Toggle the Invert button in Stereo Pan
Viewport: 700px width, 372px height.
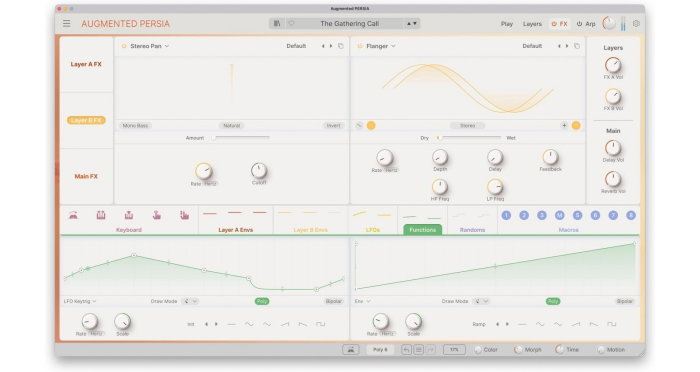[x=333, y=126]
